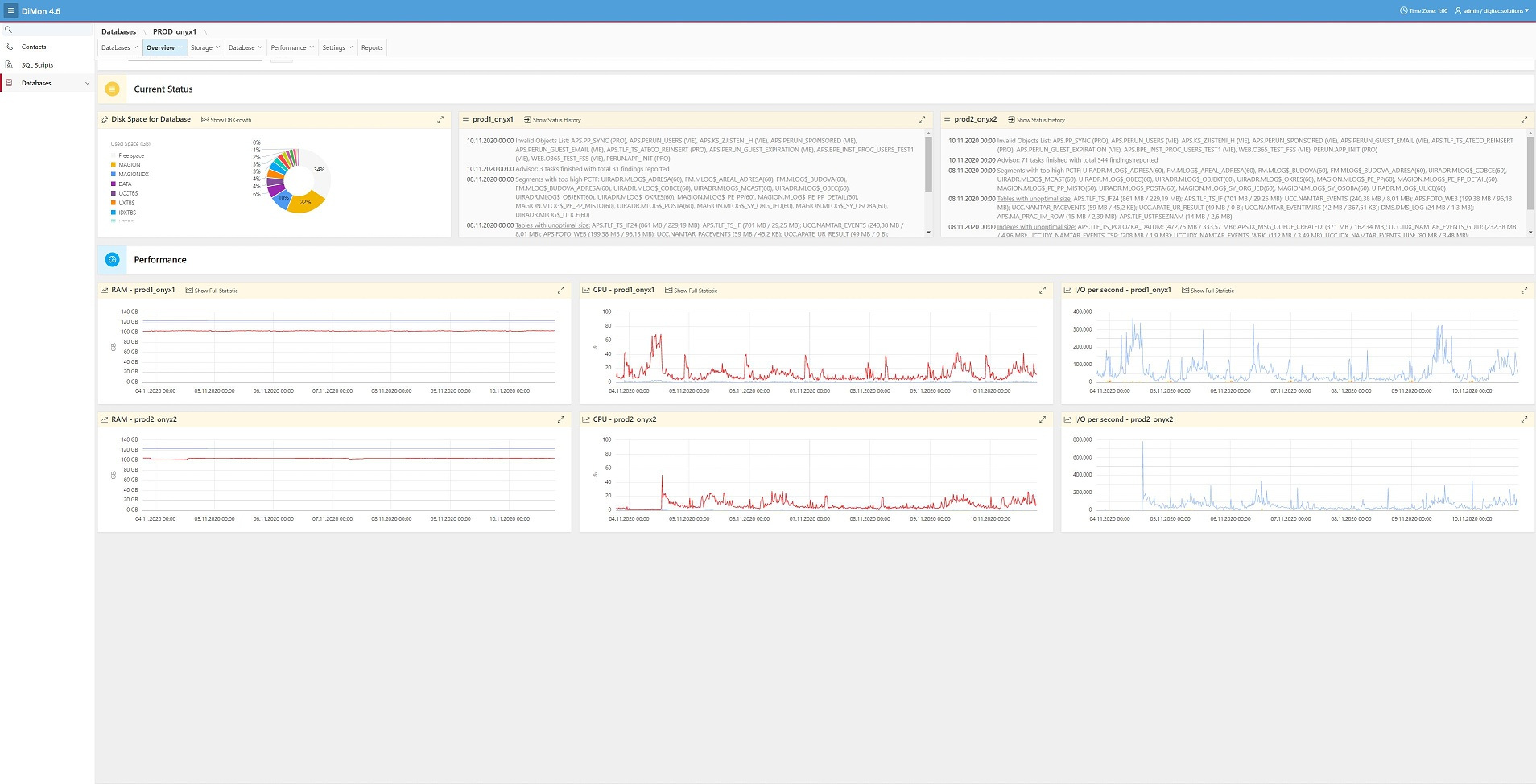Toggle UXTBS series in disk legend
This screenshot has height=784, width=1536.
pyautogui.click(x=126, y=203)
